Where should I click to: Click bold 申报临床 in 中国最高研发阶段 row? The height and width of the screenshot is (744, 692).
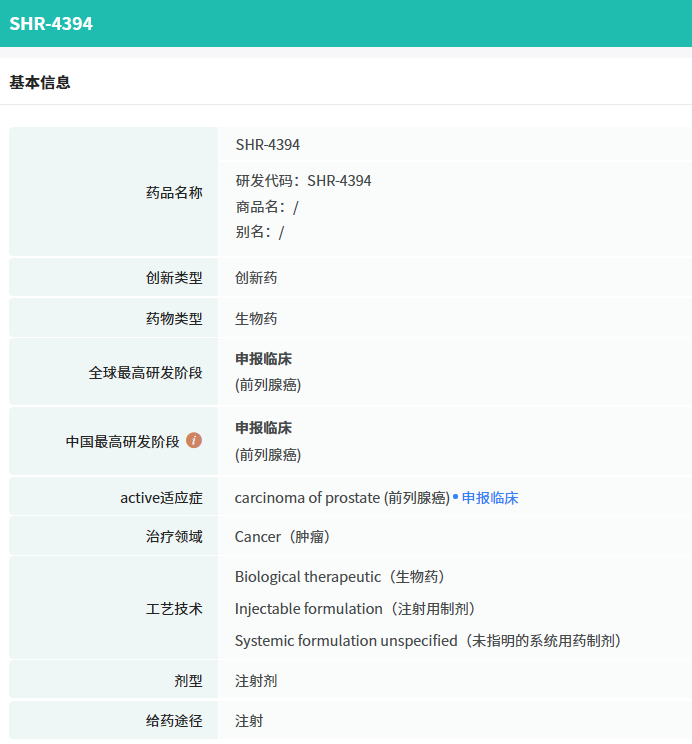[x=263, y=428]
